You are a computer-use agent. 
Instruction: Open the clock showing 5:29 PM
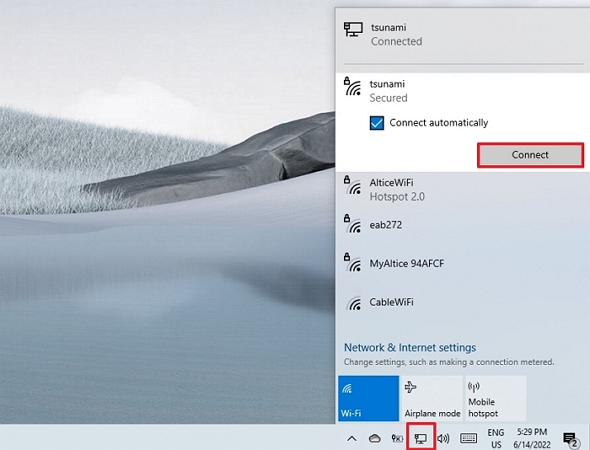[x=532, y=438]
